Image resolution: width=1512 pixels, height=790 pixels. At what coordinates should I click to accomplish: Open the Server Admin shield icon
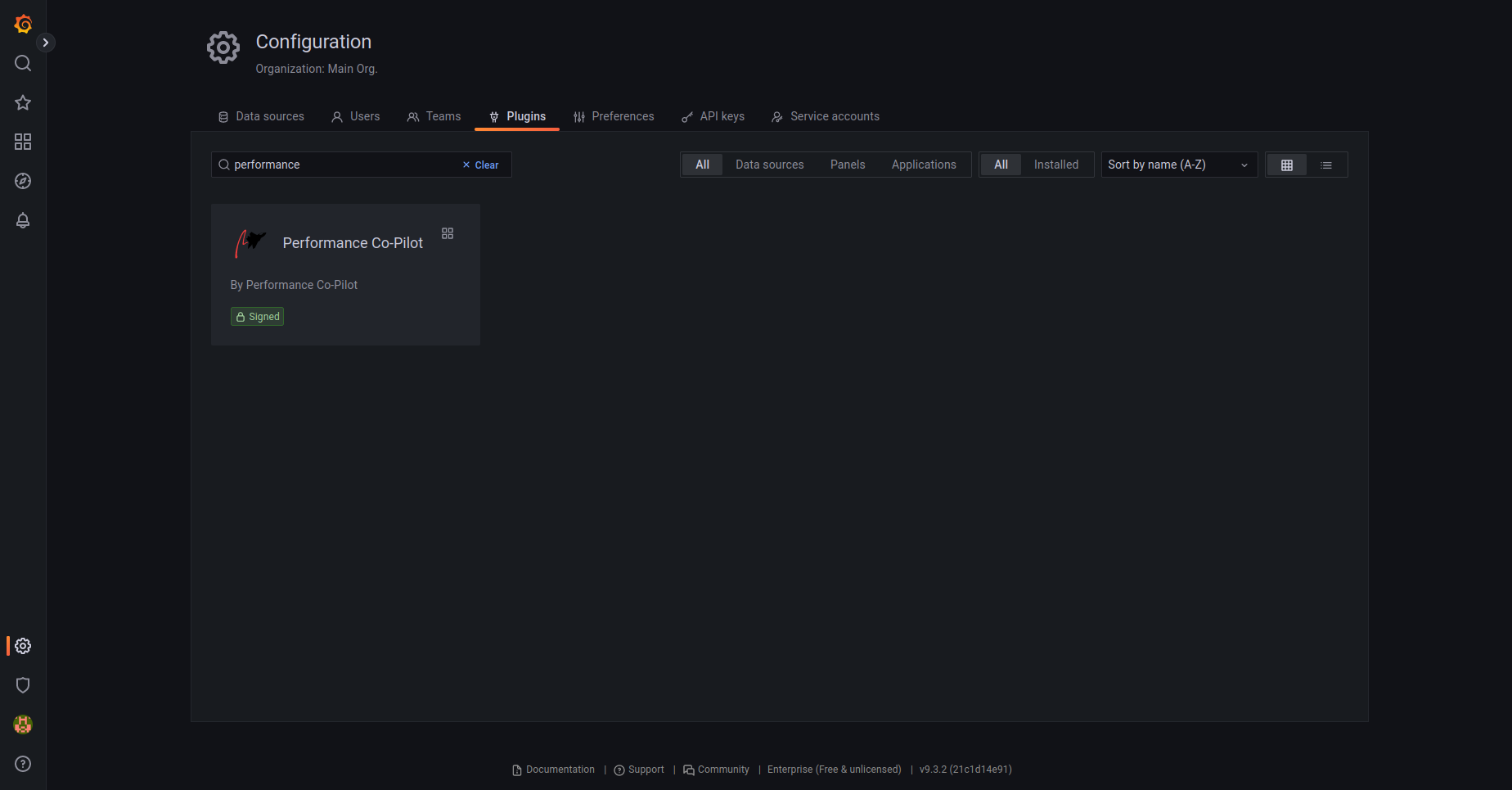tap(23, 685)
